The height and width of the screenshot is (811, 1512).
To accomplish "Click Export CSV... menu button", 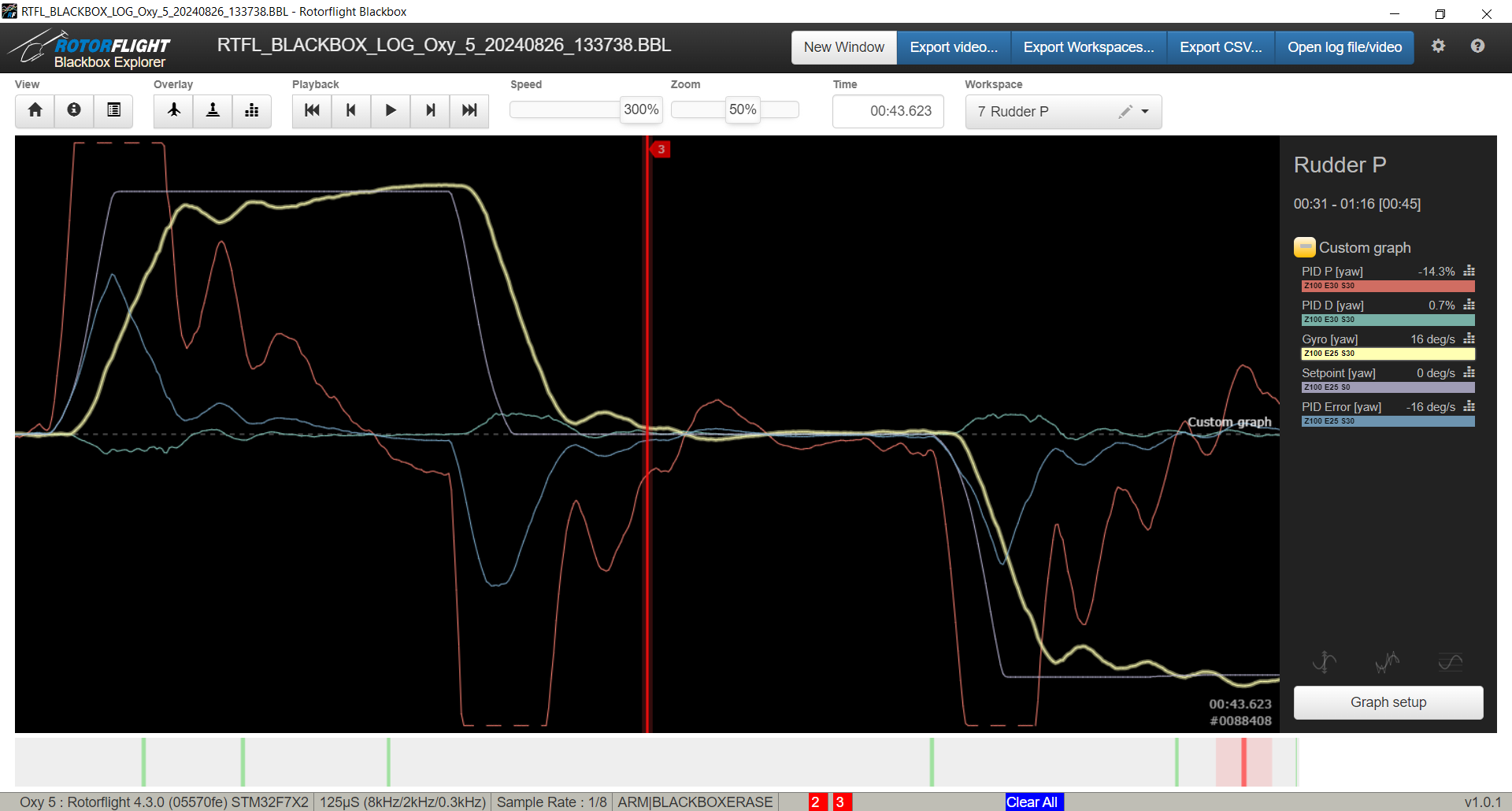I will pyautogui.click(x=1220, y=47).
